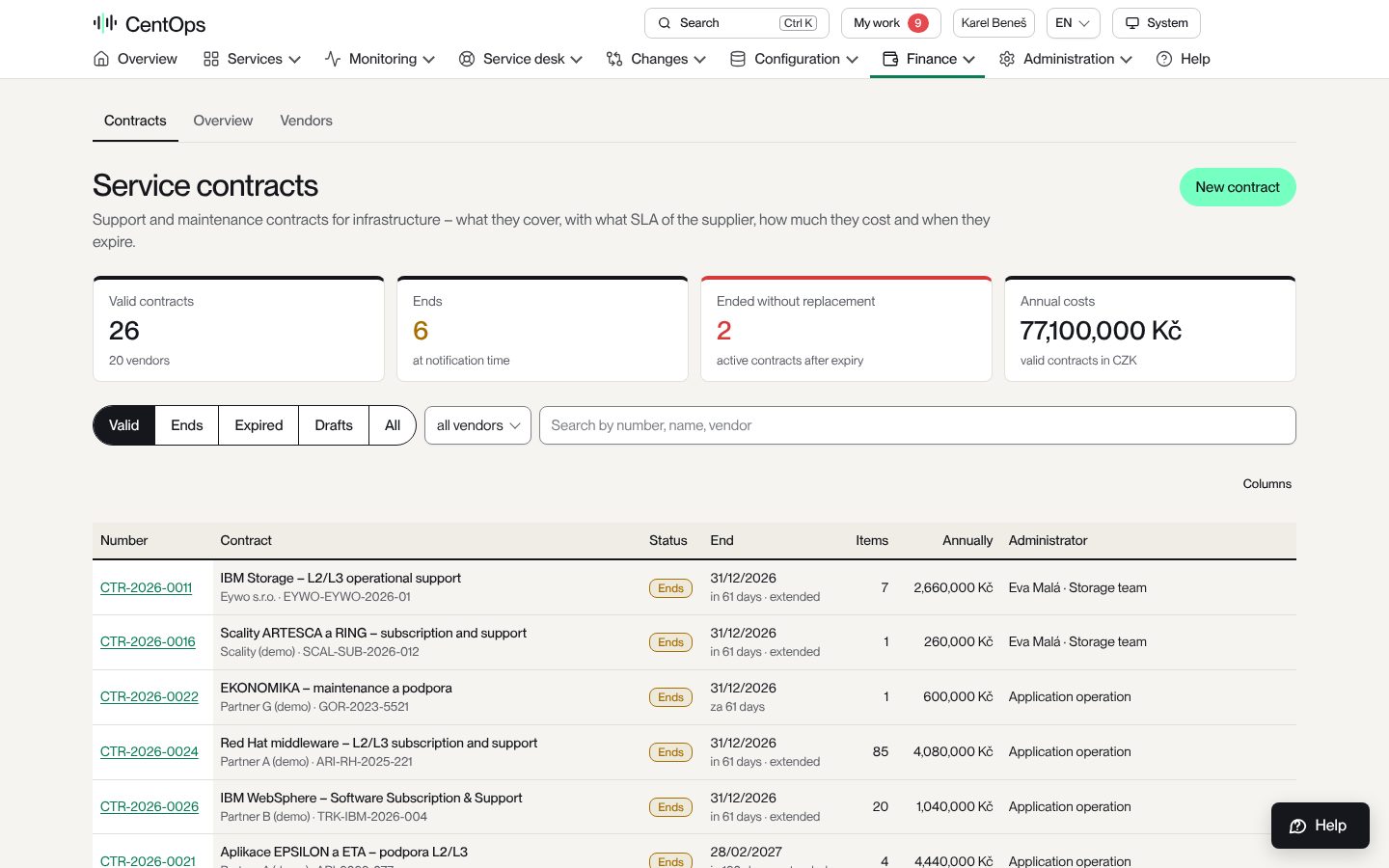Click the CentOps logo icon

(105, 23)
